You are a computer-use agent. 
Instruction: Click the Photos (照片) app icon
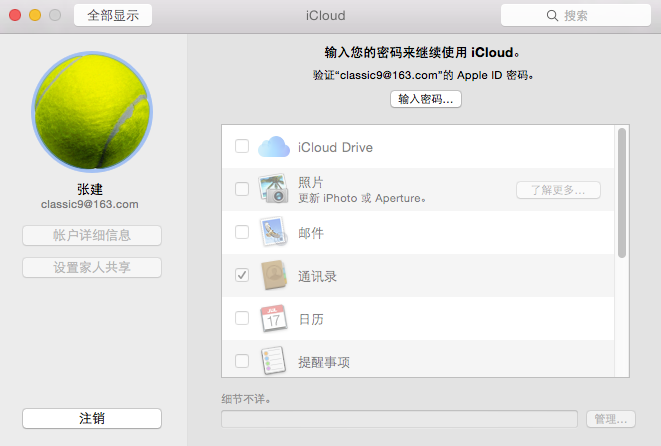pos(274,188)
